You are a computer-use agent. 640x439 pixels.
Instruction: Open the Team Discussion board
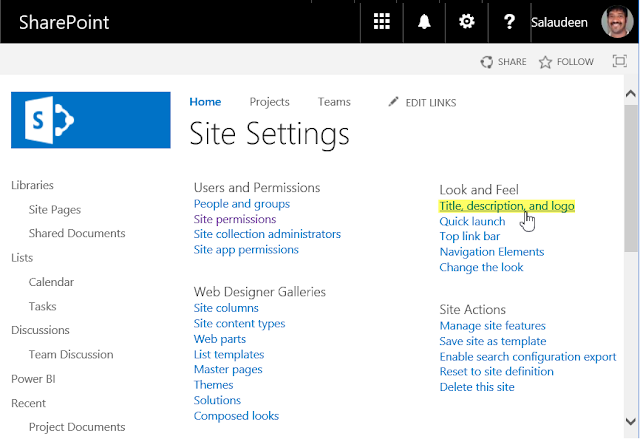coord(71,355)
